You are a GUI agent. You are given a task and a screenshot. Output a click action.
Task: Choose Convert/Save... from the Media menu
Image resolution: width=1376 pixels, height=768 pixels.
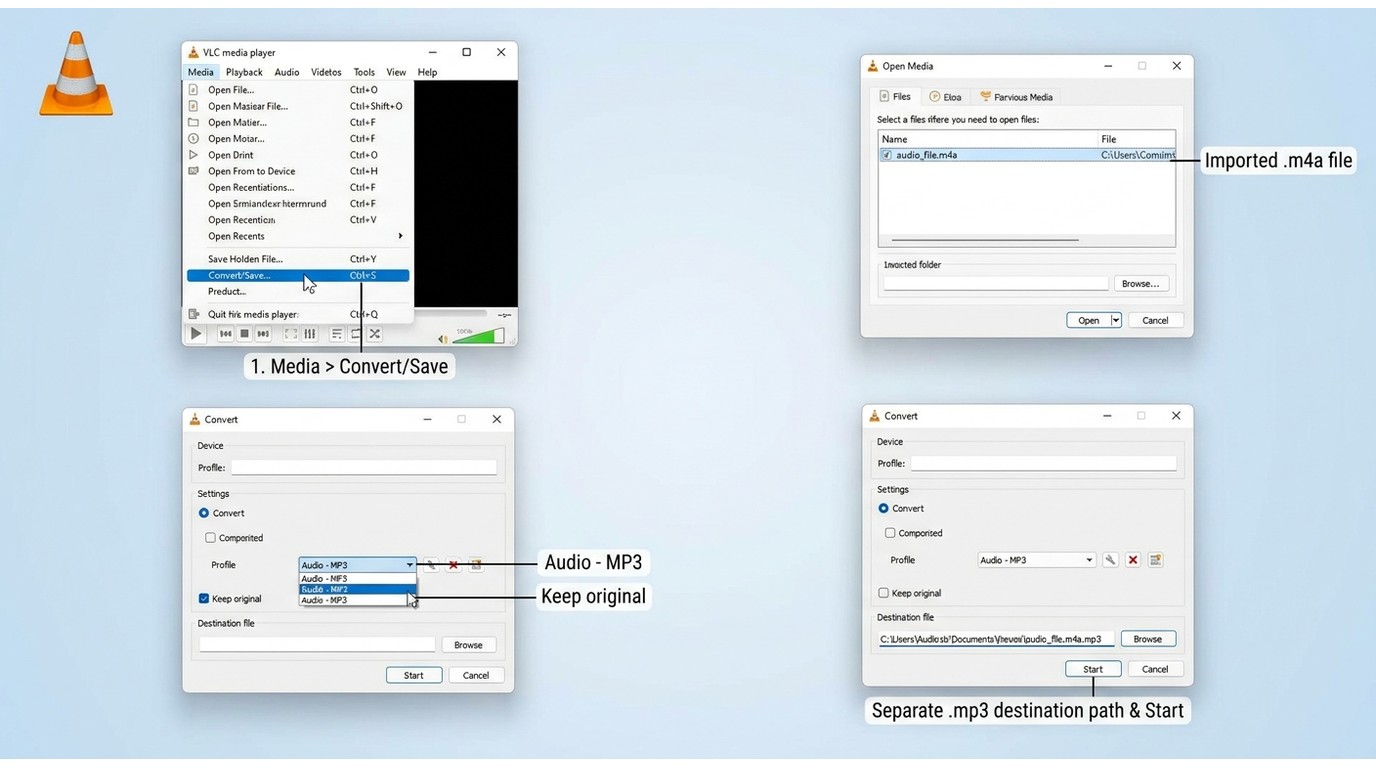(x=298, y=275)
